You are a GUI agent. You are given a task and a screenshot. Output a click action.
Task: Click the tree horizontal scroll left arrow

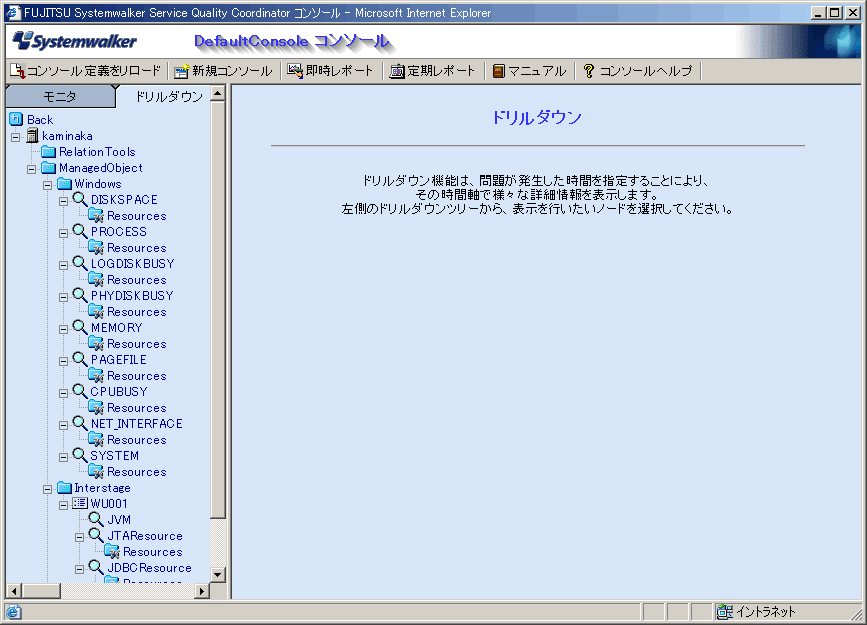[14, 591]
